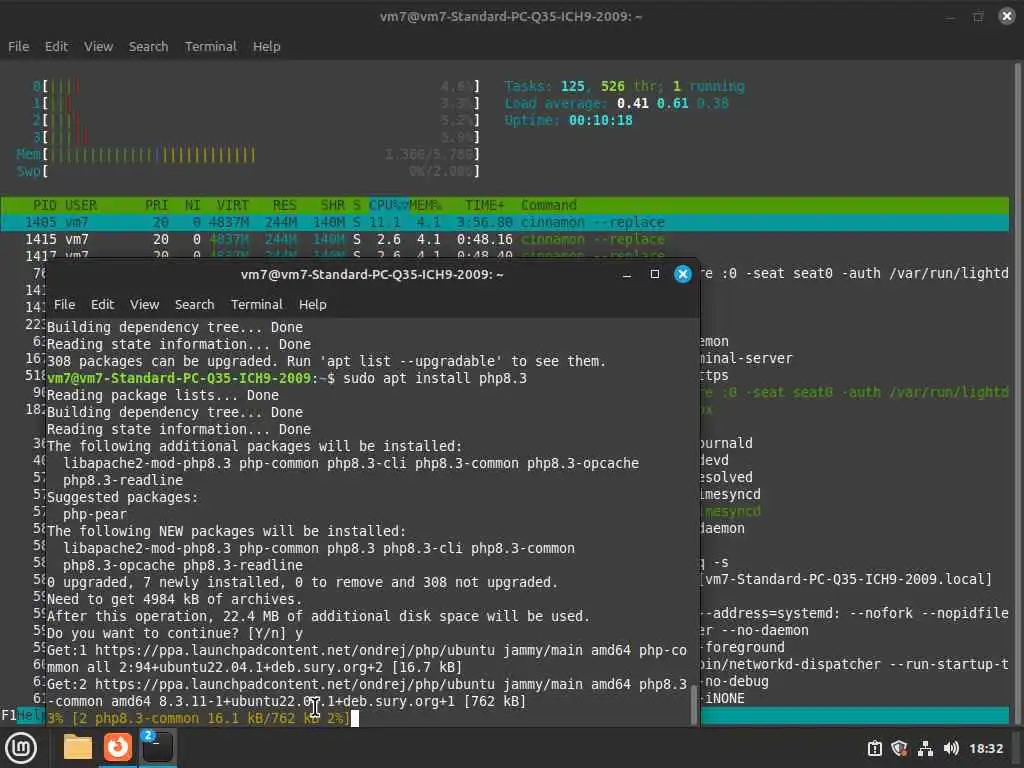Sort htop by USER column header
The image size is (1024, 768).
[80, 205]
